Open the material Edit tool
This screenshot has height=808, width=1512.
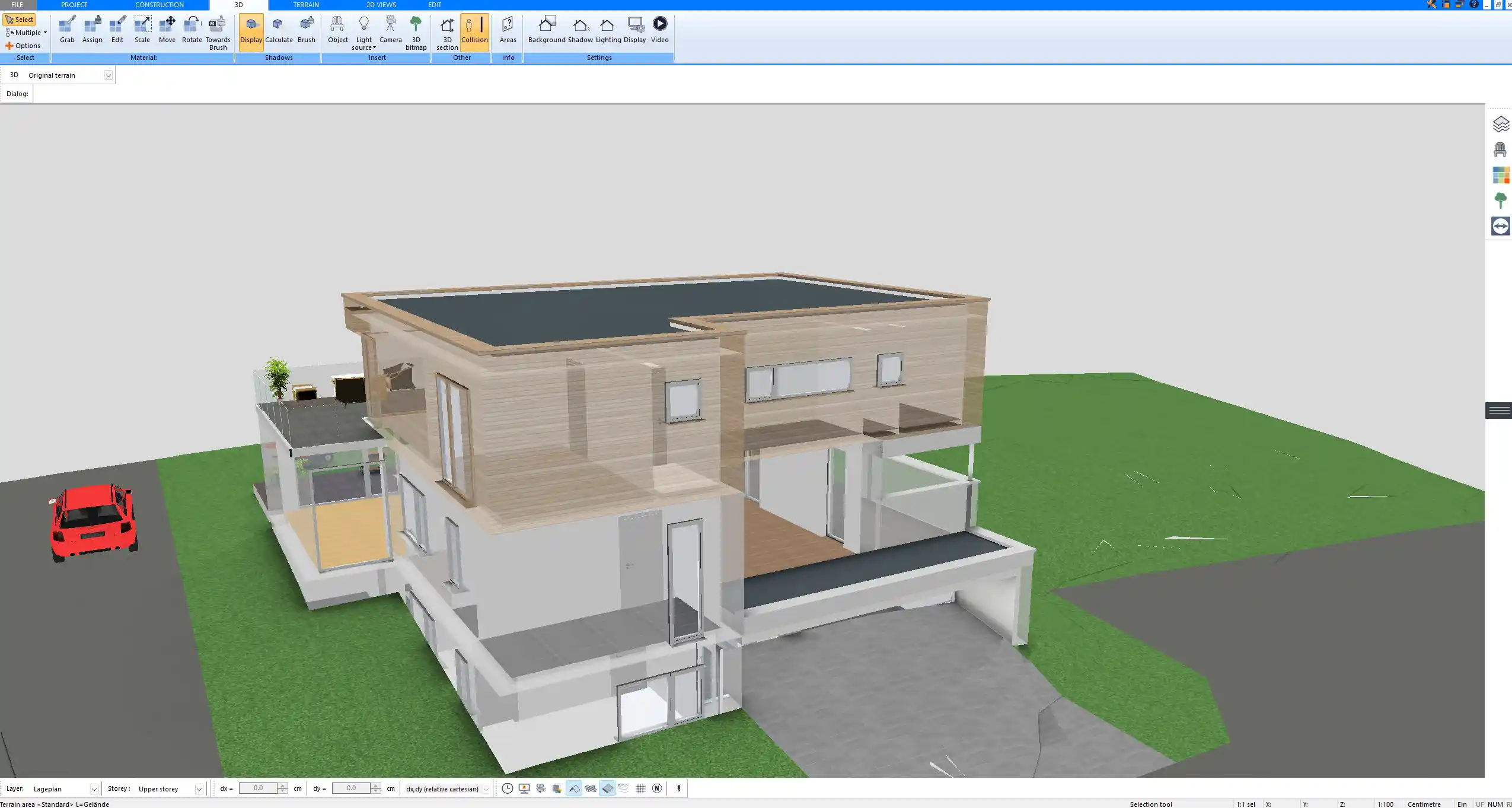[117, 30]
